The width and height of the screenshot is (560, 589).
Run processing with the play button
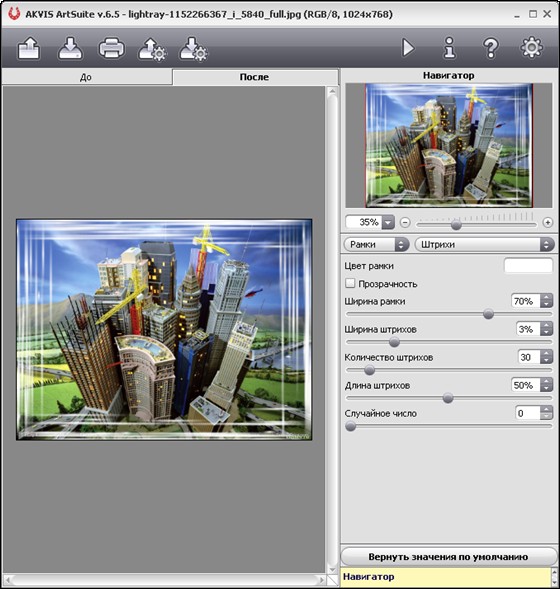coord(408,48)
